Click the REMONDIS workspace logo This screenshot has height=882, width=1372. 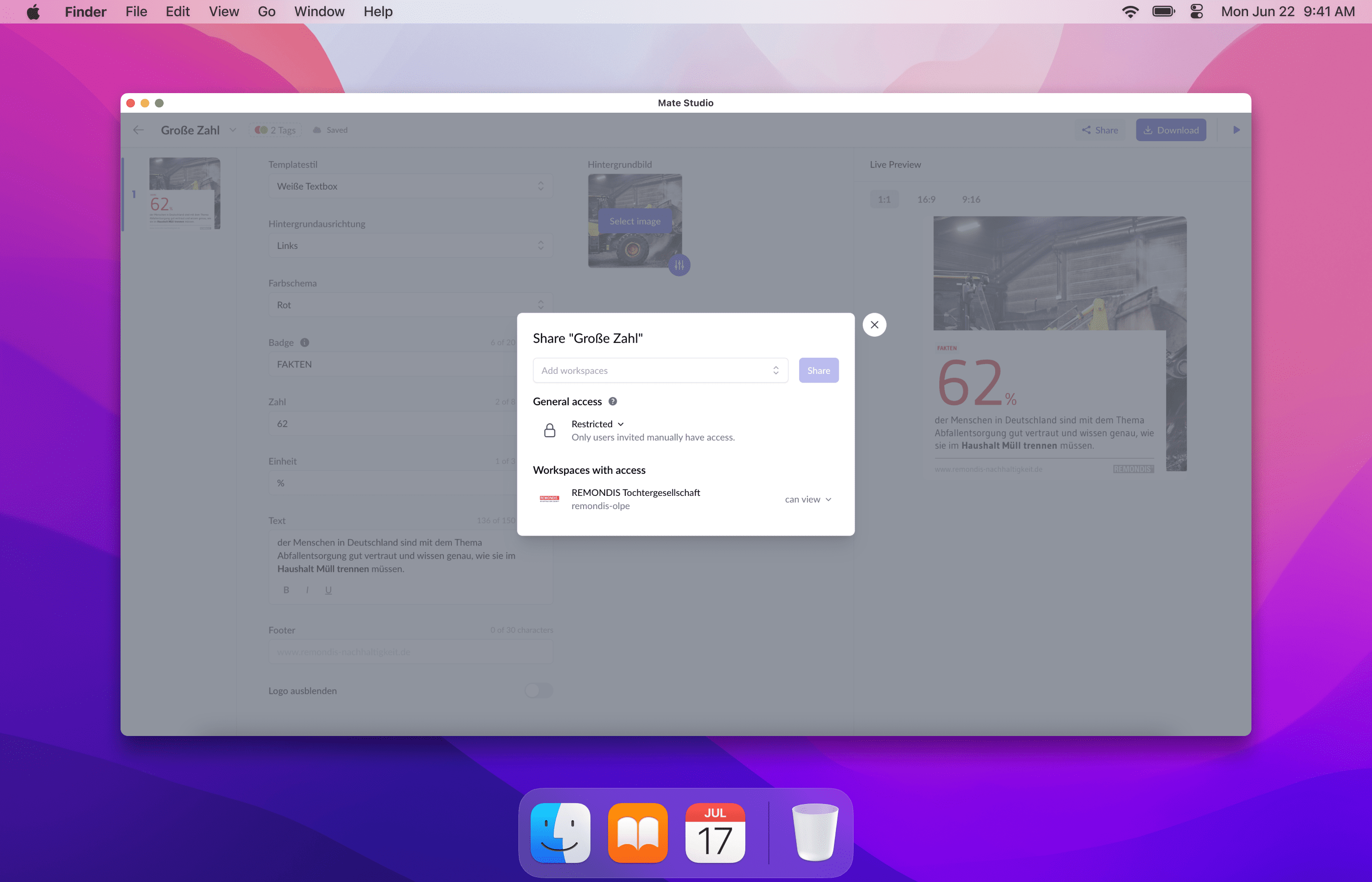click(549, 499)
